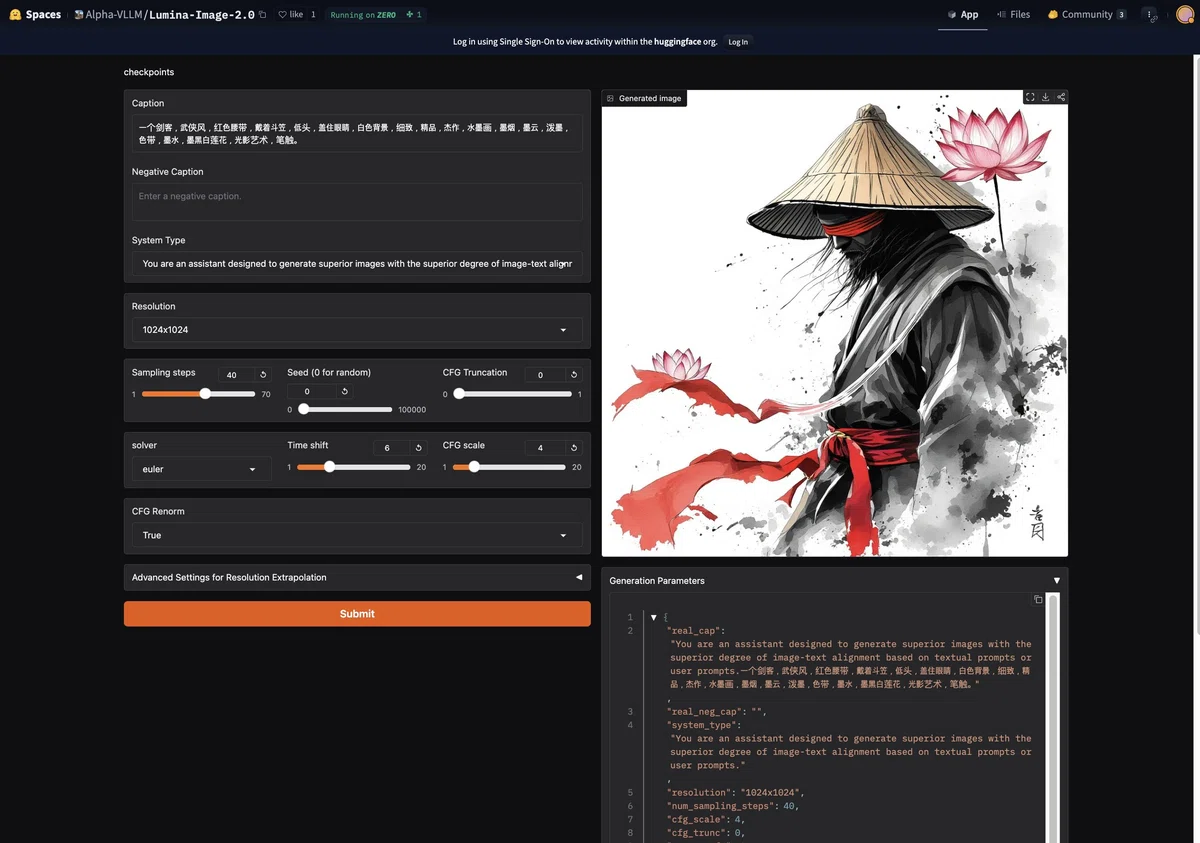Open the user profile avatar

coord(1185,15)
